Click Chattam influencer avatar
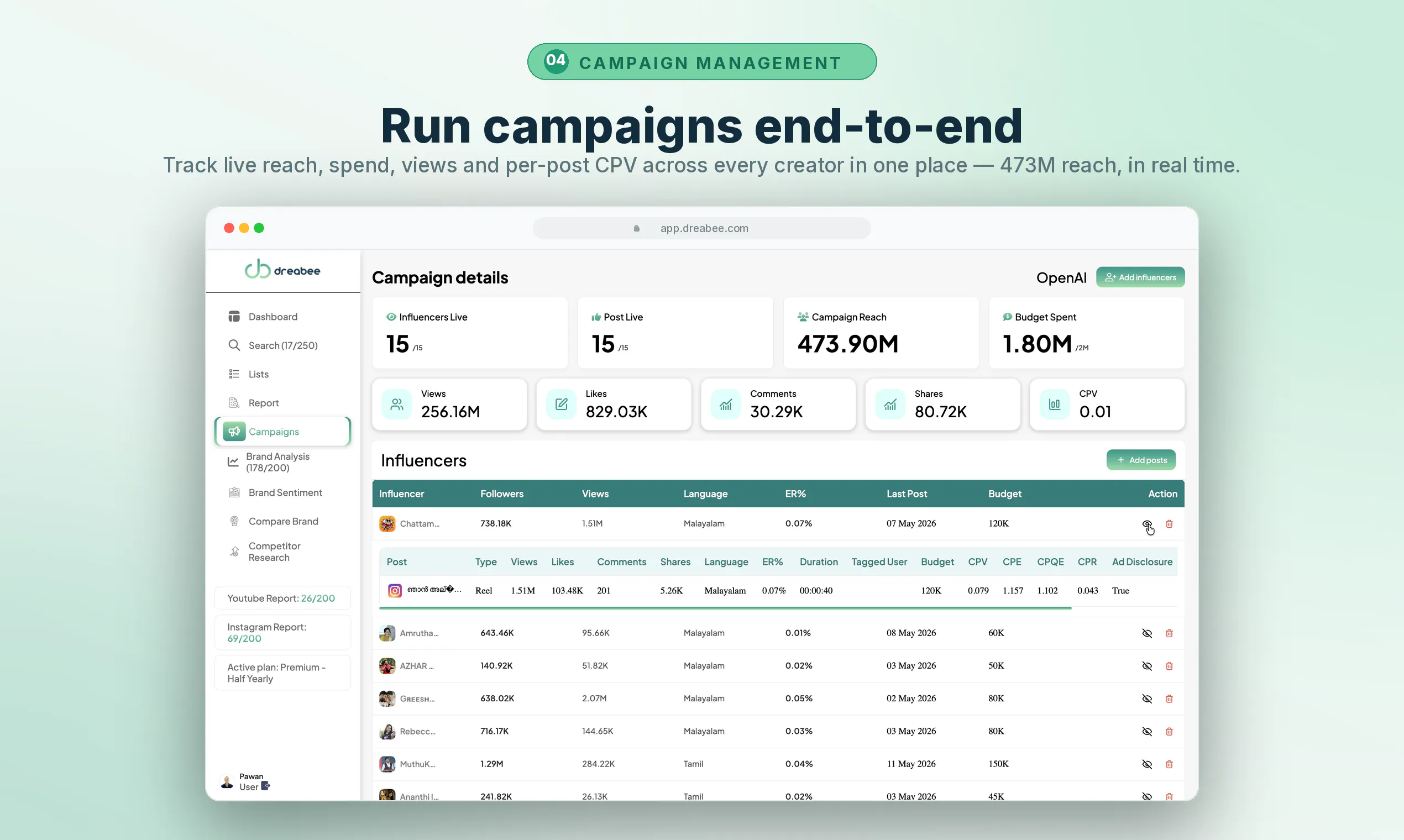This screenshot has height=840, width=1404. click(387, 523)
